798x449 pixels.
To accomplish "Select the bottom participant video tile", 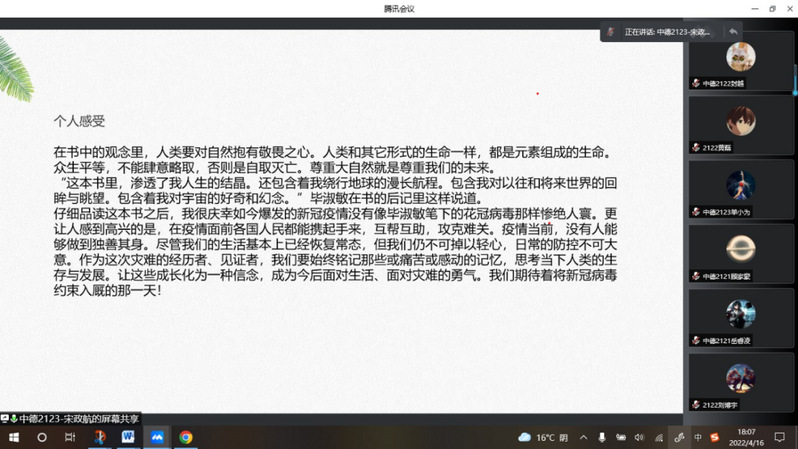I will (x=741, y=383).
